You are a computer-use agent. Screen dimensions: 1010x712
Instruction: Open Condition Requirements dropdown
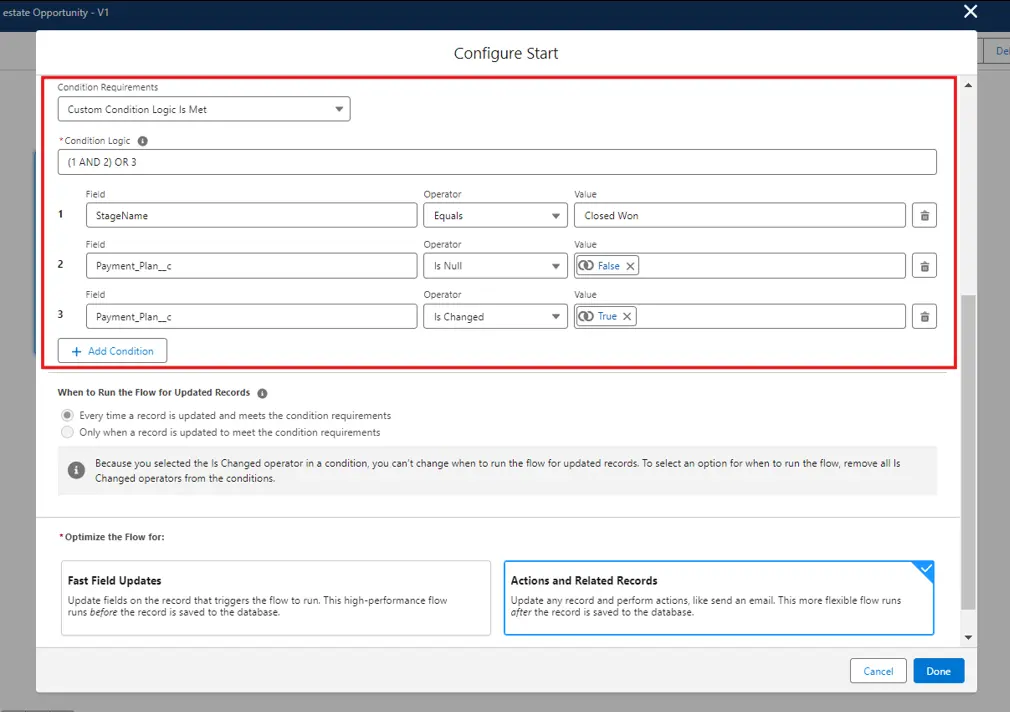(203, 109)
